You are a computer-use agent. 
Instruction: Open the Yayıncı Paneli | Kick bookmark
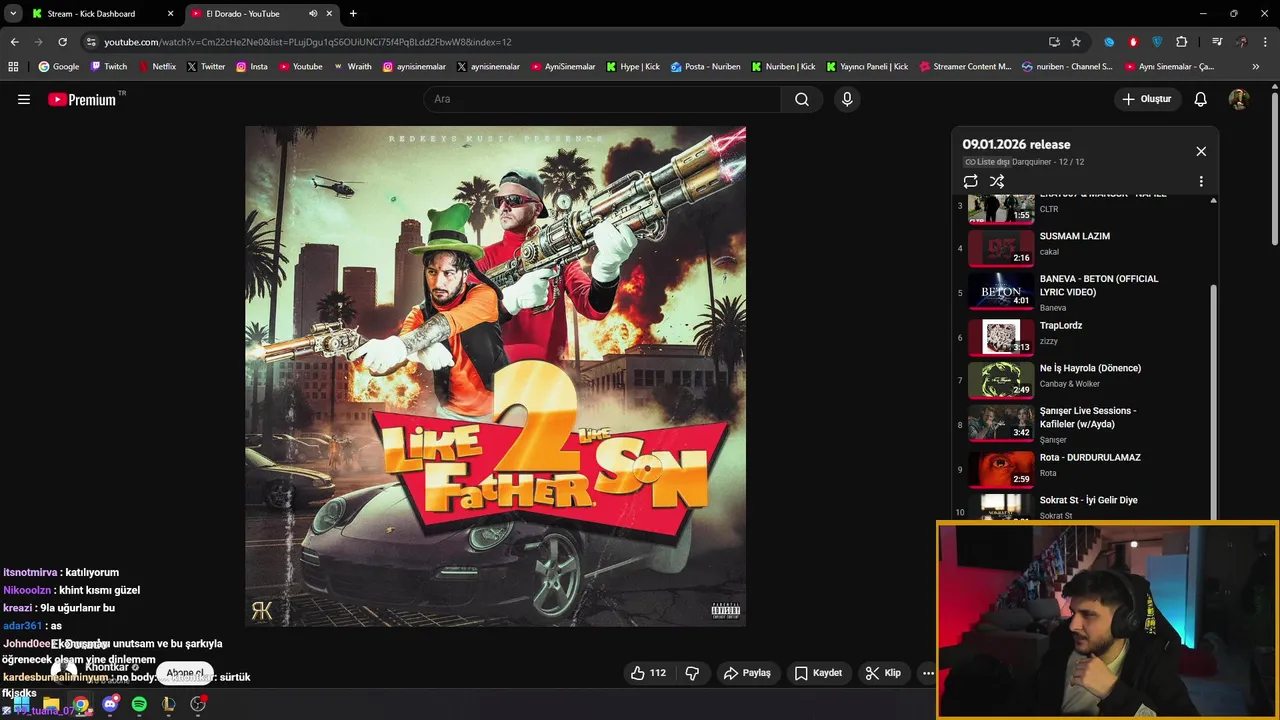(867, 67)
